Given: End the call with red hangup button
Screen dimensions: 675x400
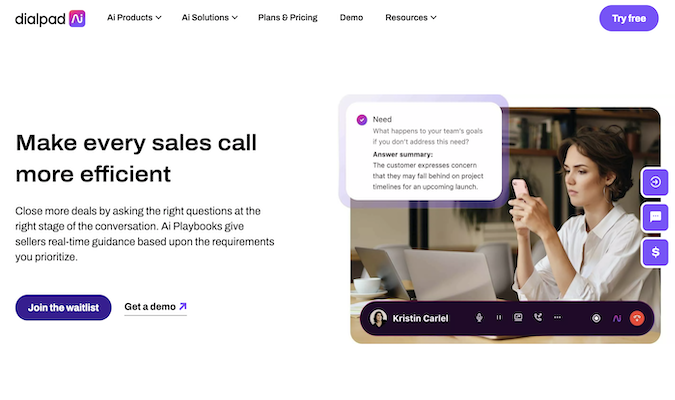Looking at the screenshot, I should tap(637, 318).
